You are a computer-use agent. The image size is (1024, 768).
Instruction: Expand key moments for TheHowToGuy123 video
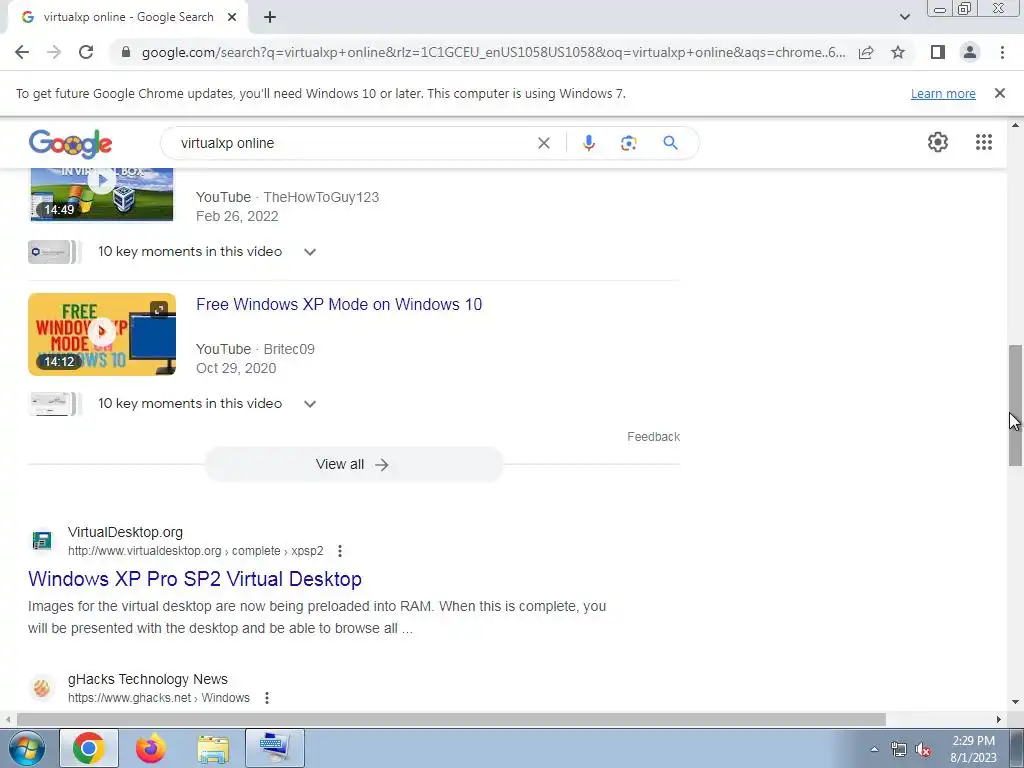tap(310, 252)
